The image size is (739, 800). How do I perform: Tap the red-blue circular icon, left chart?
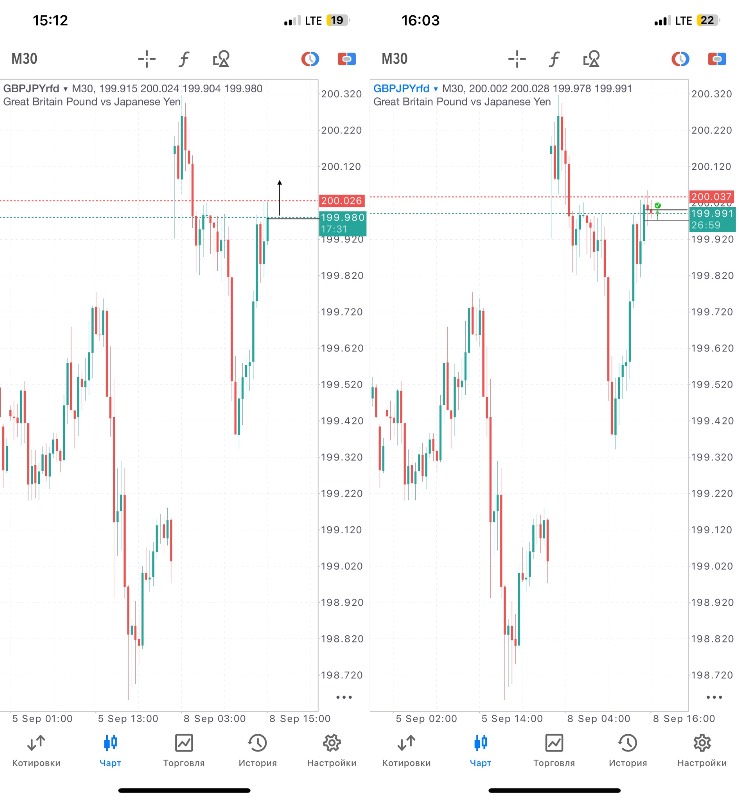[311, 59]
